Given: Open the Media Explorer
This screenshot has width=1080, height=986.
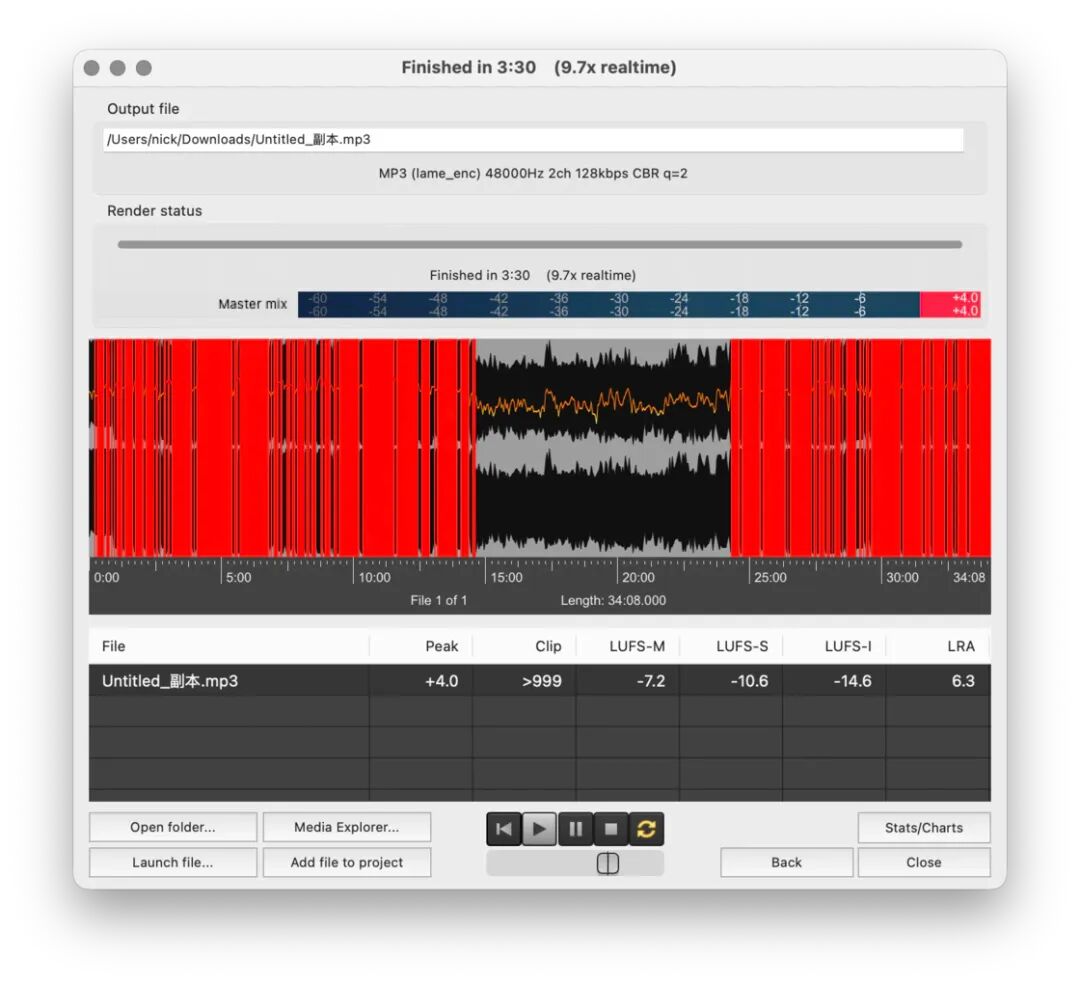Looking at the screenshot, I should point(346,828).
